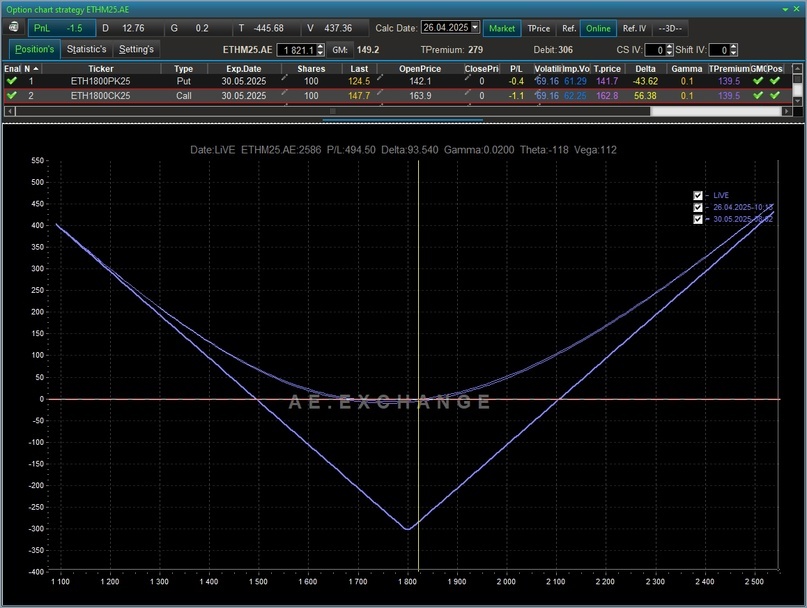Select the Market pricing mode
807x608 pixels.
(502, 28)
